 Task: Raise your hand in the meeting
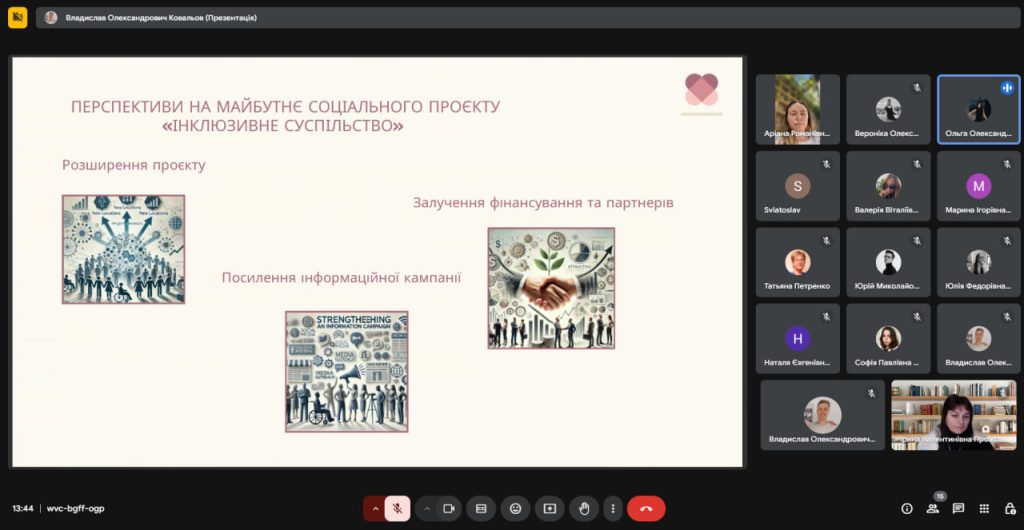pyautogui.click(x=584, y=508)
